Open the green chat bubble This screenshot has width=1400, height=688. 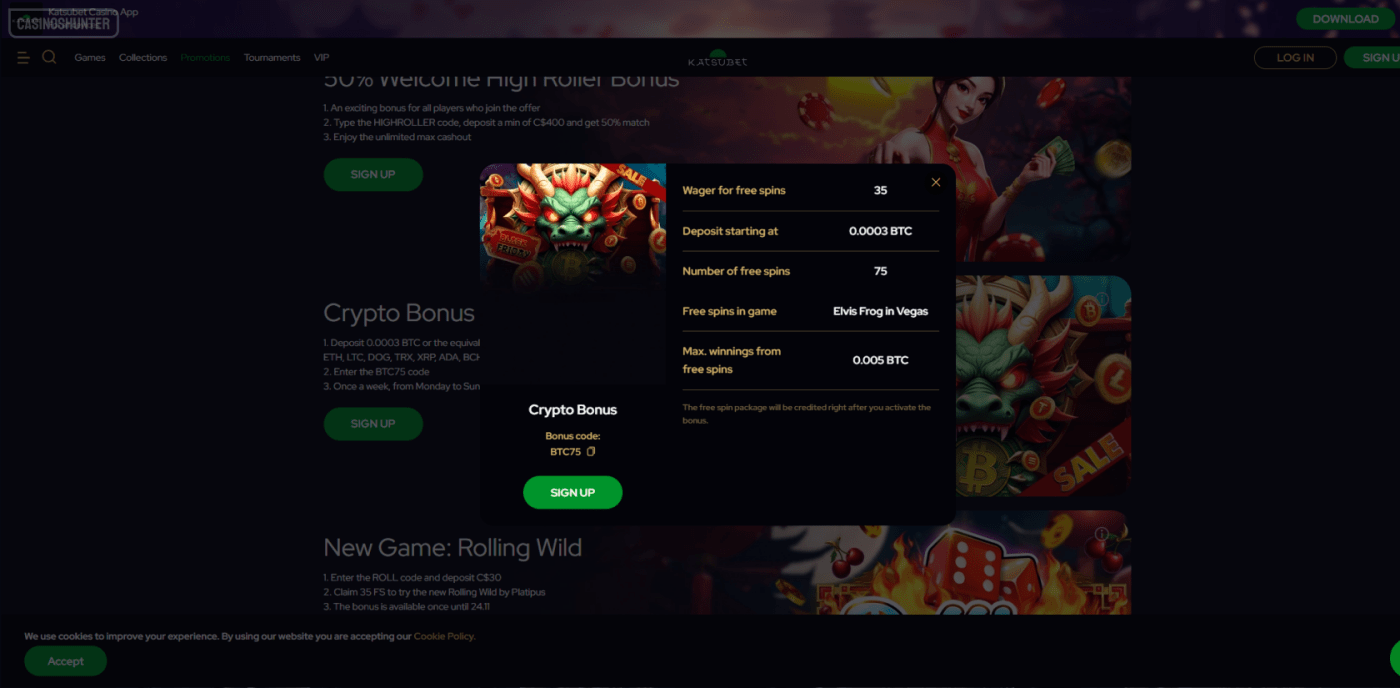pyautogui.click(x=1395, y=658)
